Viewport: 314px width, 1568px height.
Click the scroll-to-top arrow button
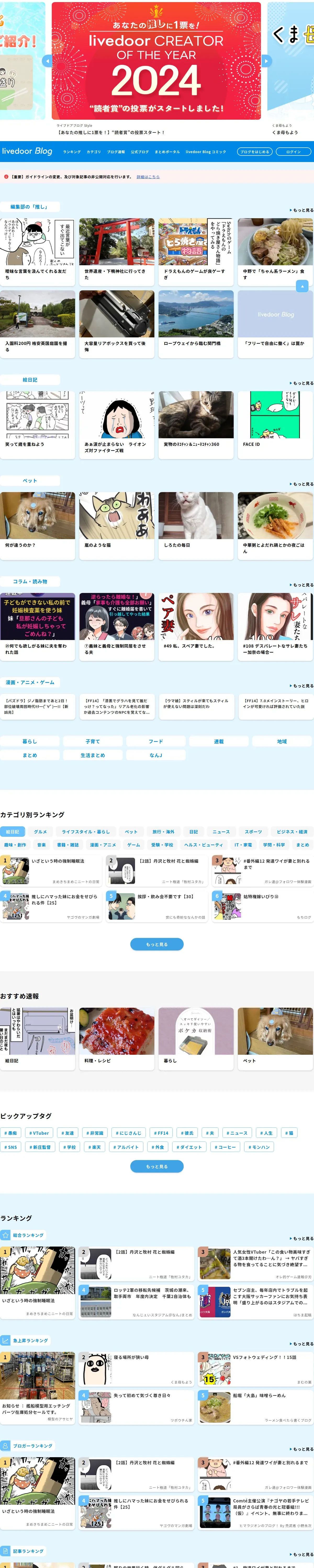click(302, 286)
